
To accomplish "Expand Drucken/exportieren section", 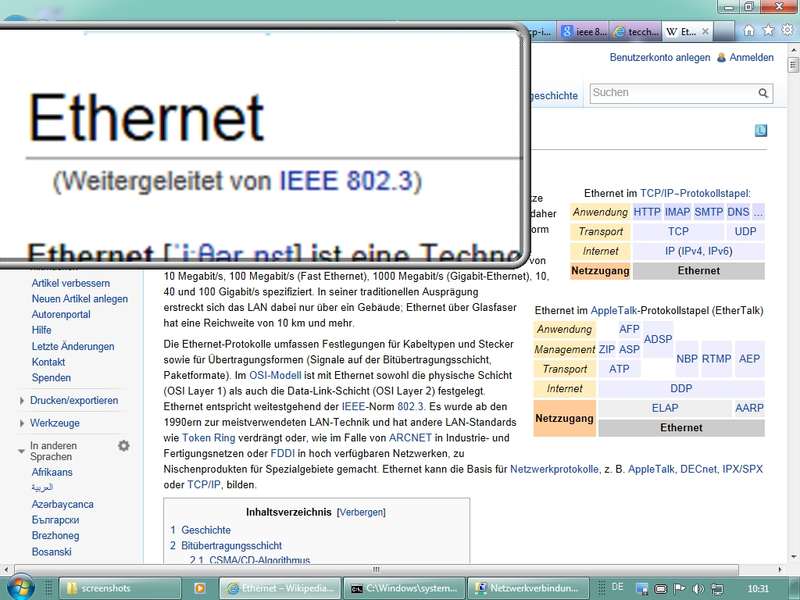I will pyautogui.click(x=73, y=401).
